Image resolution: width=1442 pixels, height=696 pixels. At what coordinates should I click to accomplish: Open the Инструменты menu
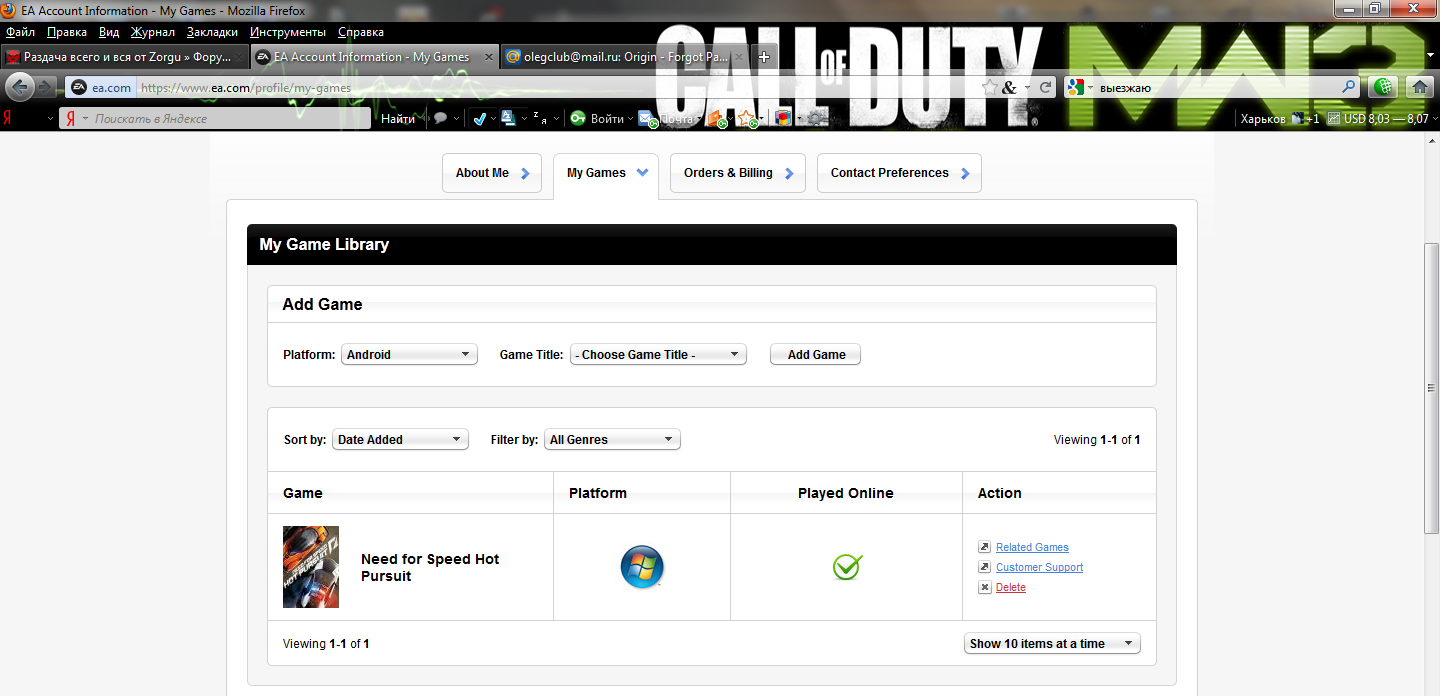point(288,32)
